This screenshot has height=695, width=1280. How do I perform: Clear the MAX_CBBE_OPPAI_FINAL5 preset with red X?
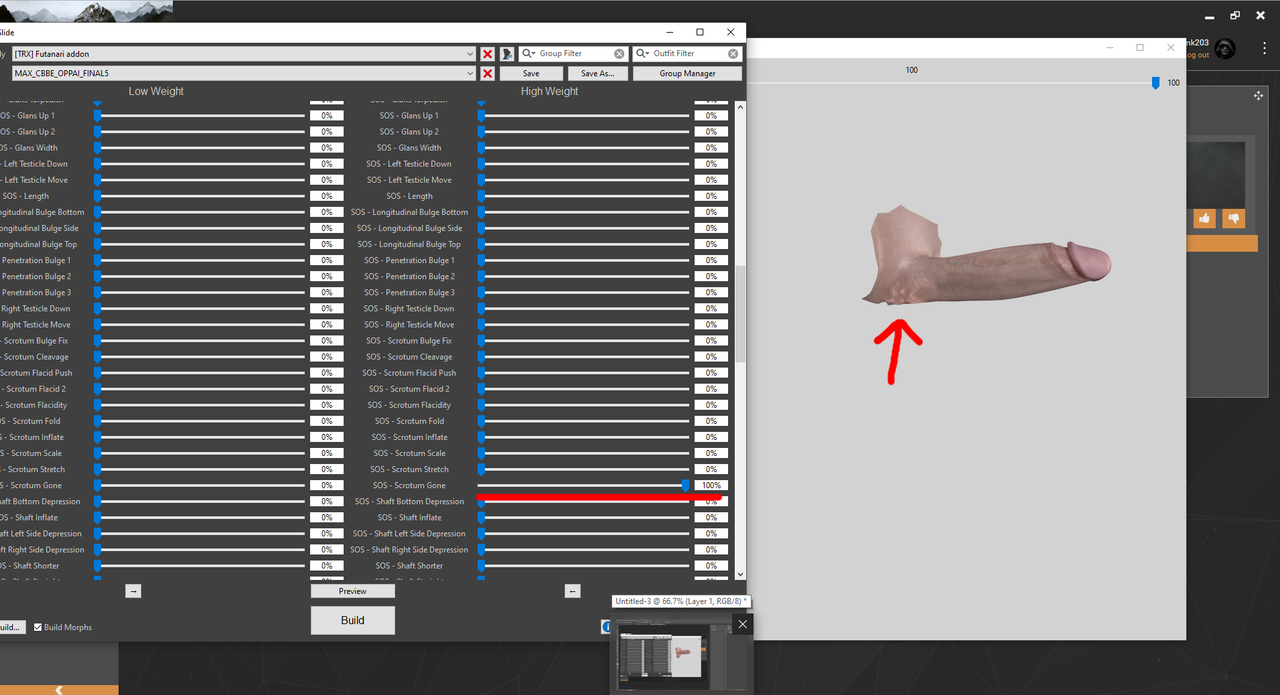487,74
